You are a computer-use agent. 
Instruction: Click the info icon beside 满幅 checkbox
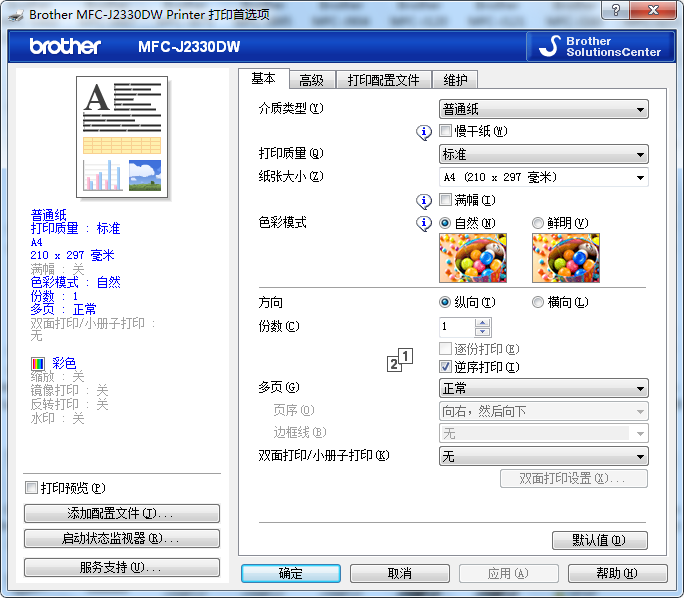424,201
